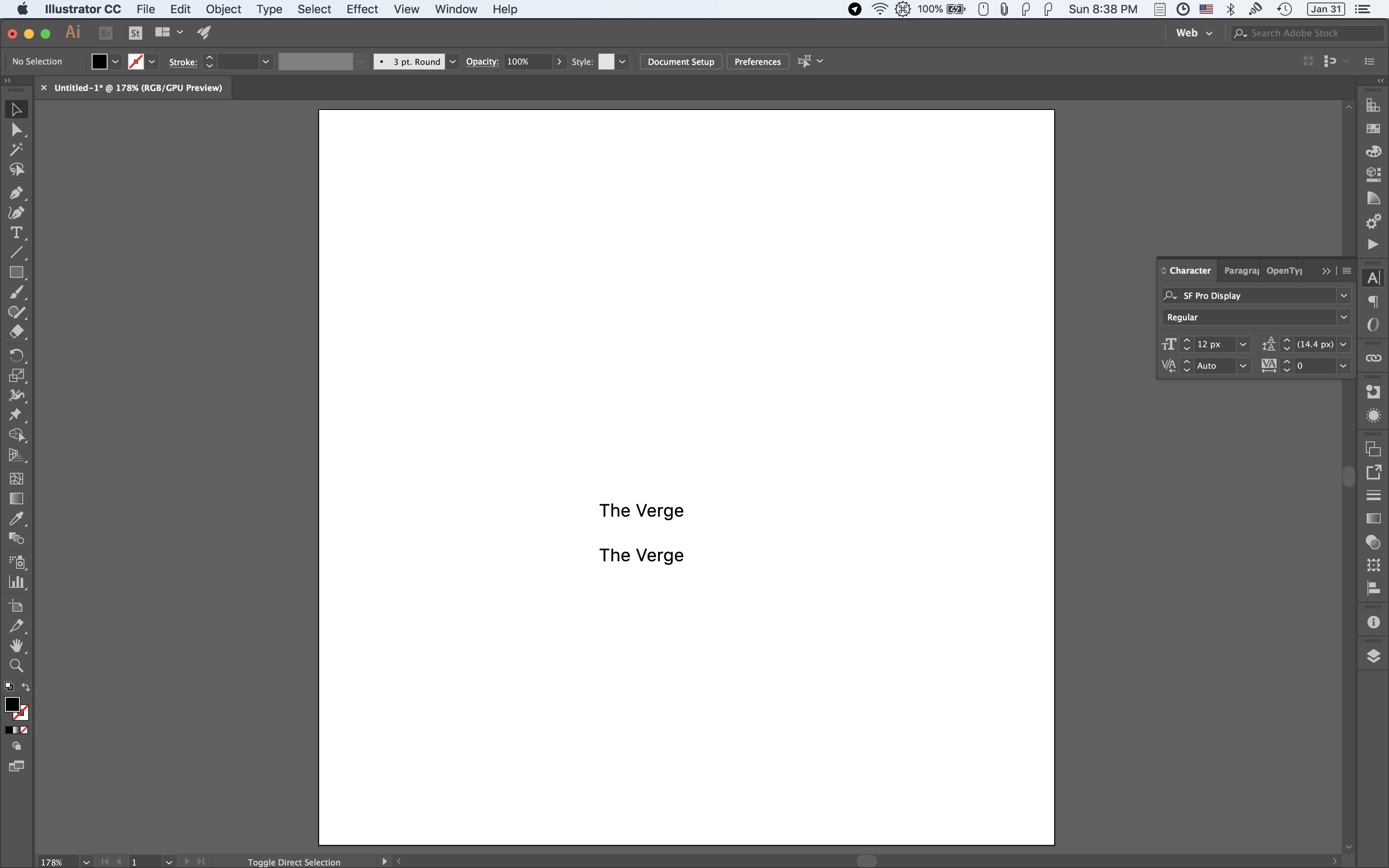
Task: Select the Shaper tool
Action: [16, 312]
